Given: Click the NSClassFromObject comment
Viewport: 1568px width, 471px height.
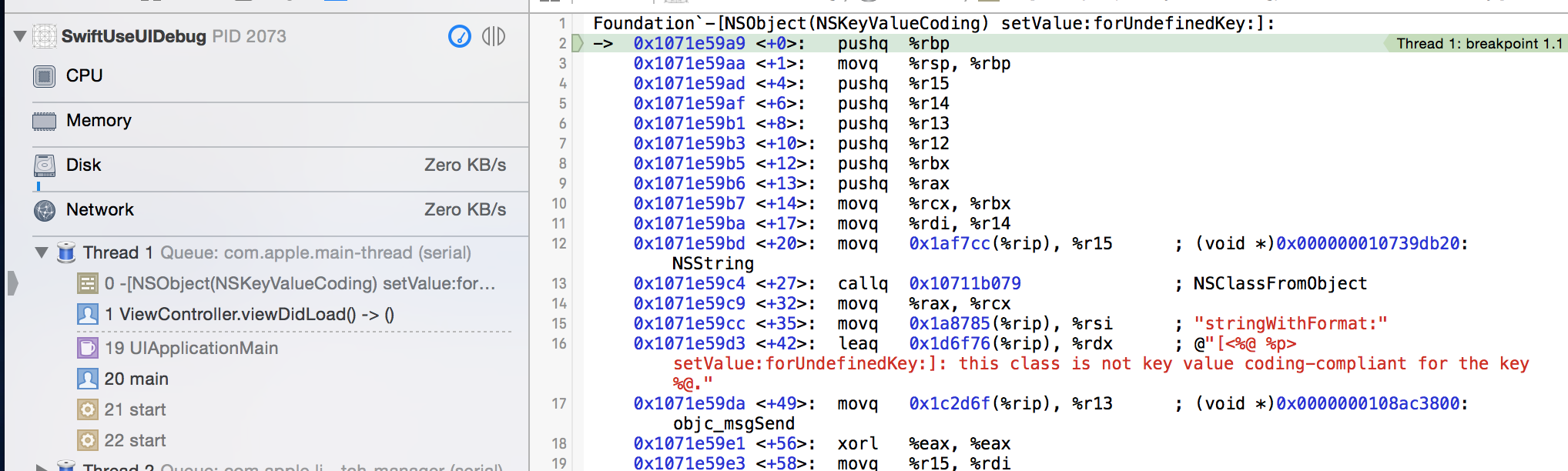Looking at the screenshot, I should tap(1280, 283).
